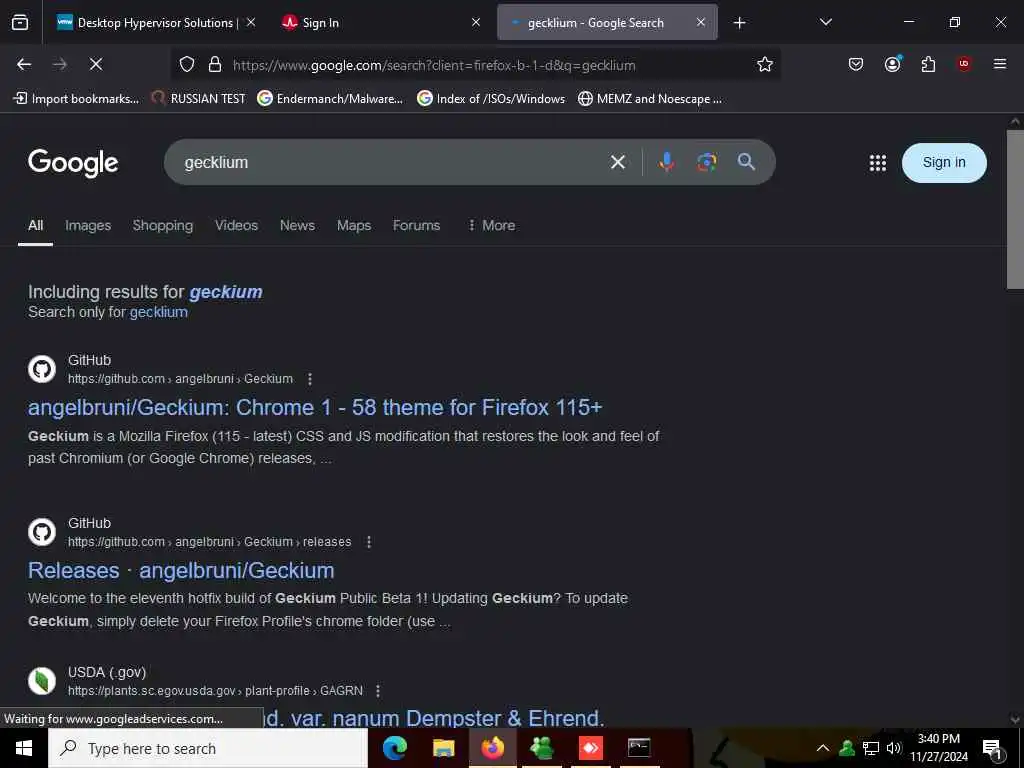Open the angelbruni/Geckium Chrome theme result

[315, 408]
